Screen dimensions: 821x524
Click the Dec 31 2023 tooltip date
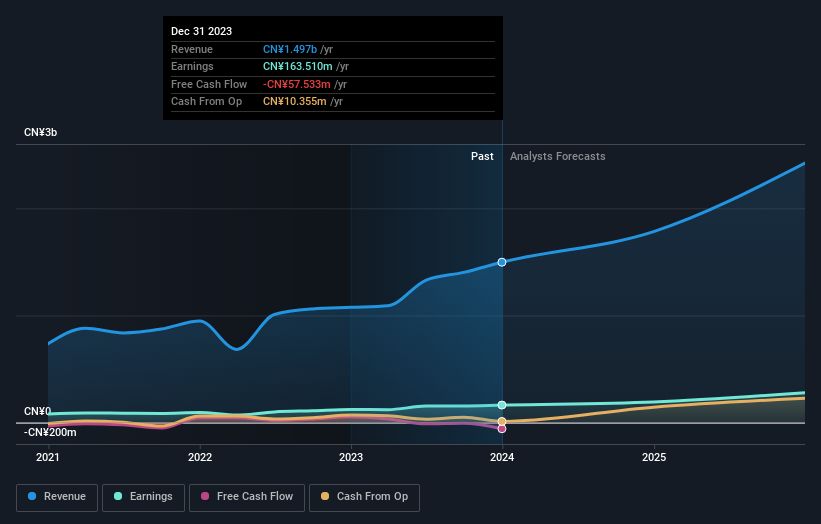(x=202, y=31)
